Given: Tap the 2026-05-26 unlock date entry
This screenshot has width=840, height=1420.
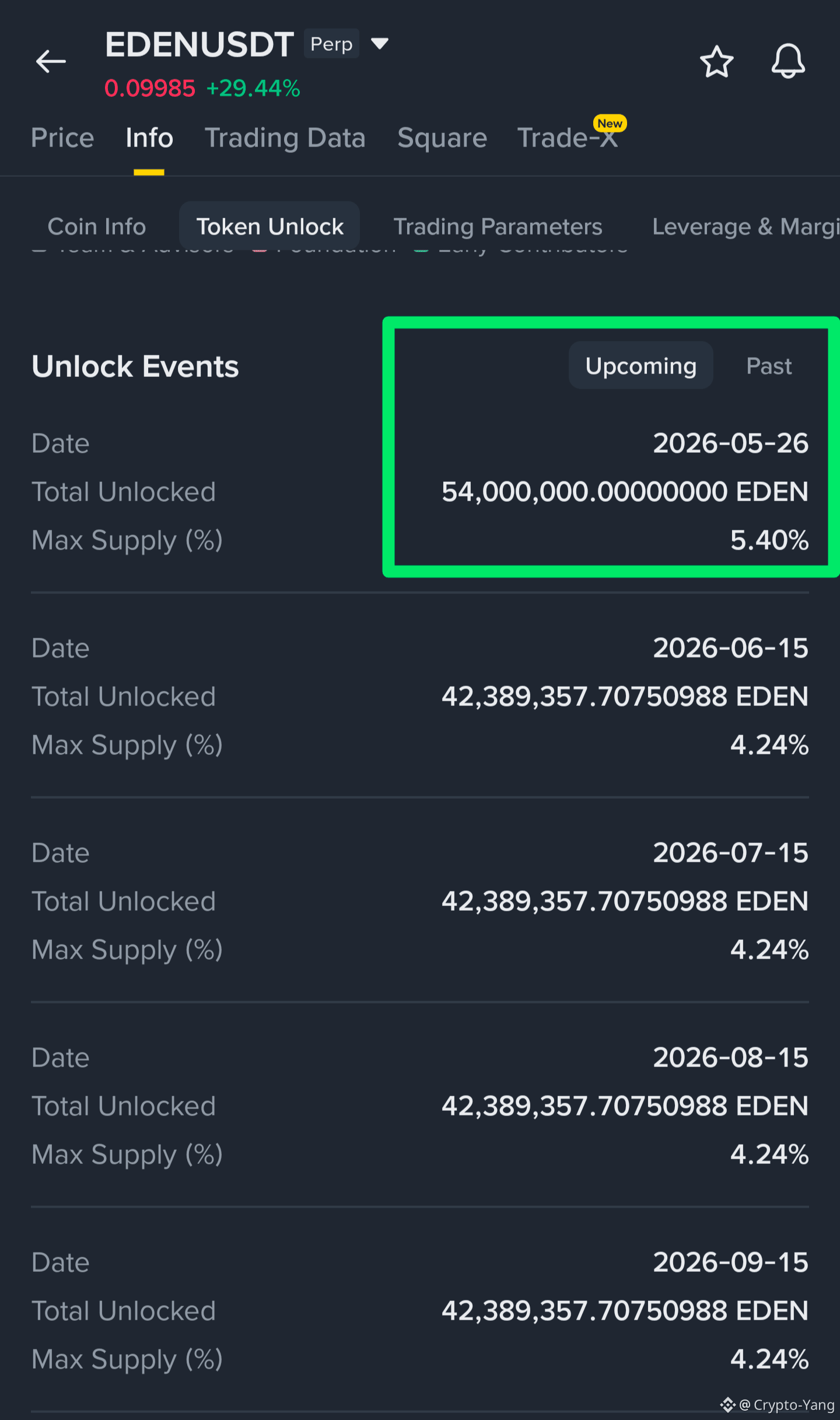Looking at the screenshot, I should pyautogui.click(x=730, y=443).
